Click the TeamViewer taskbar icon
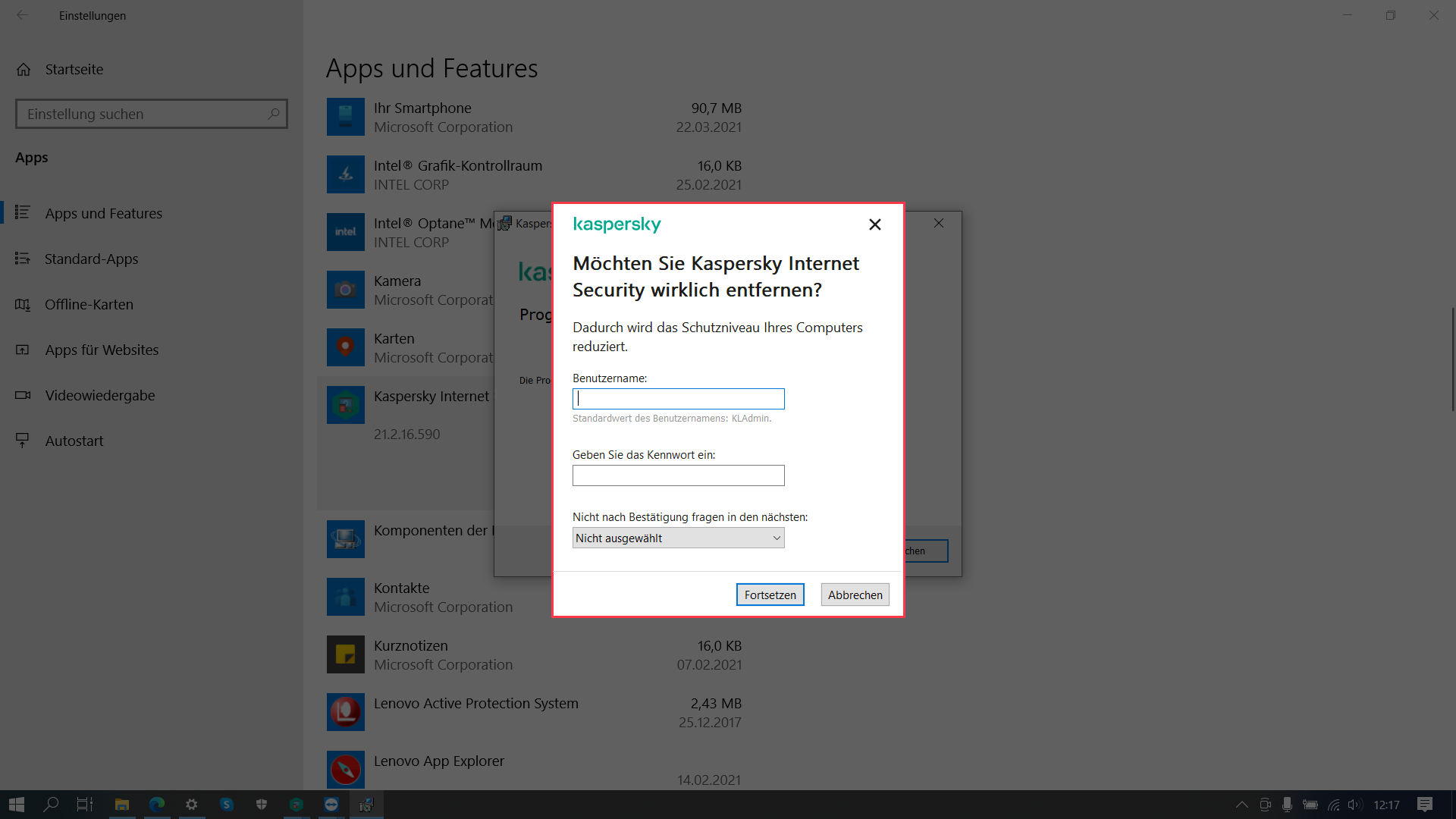Screen dimensions: 1456x819 click(x=331, y=805)
